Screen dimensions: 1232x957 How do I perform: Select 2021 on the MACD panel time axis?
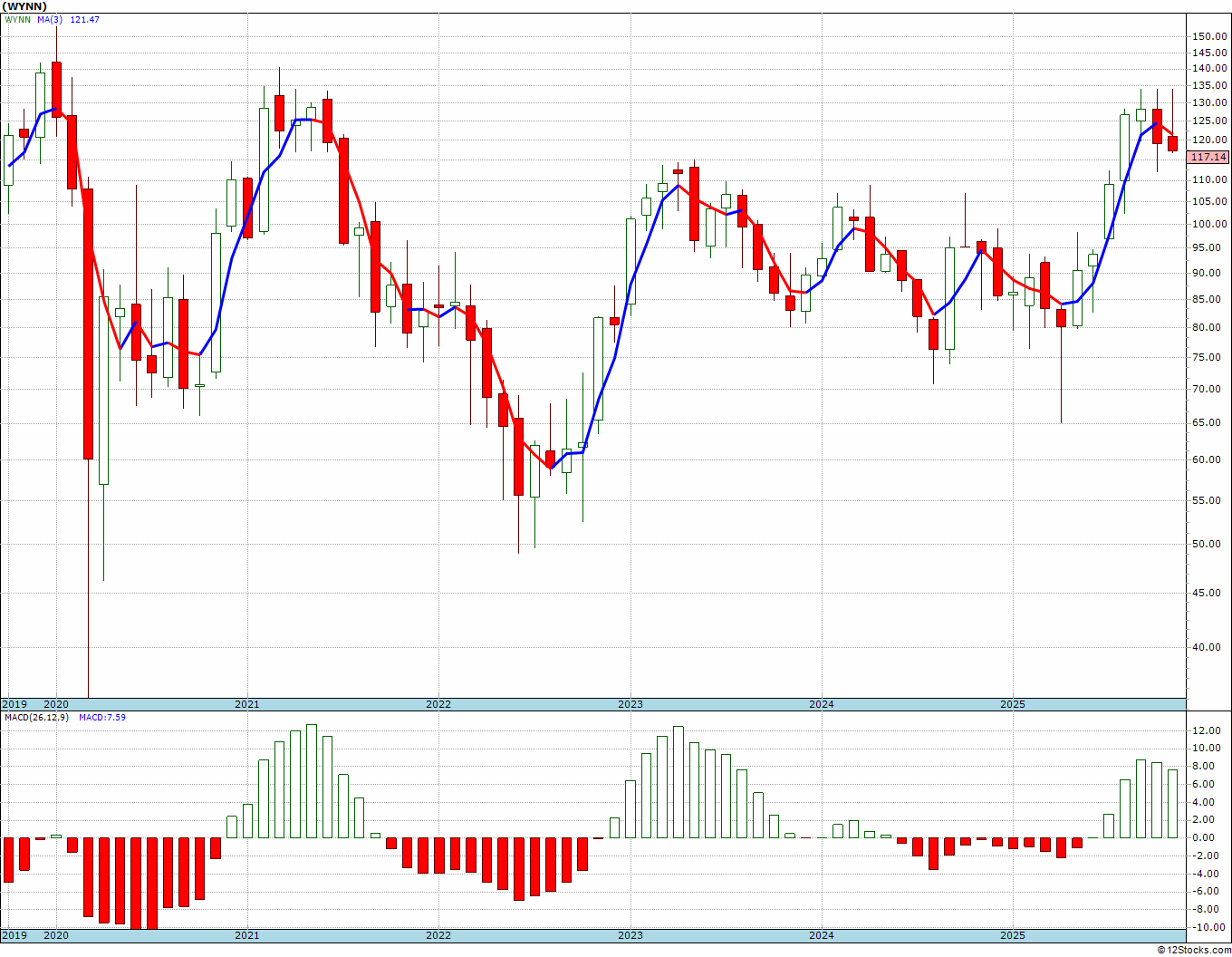(247, 935)
